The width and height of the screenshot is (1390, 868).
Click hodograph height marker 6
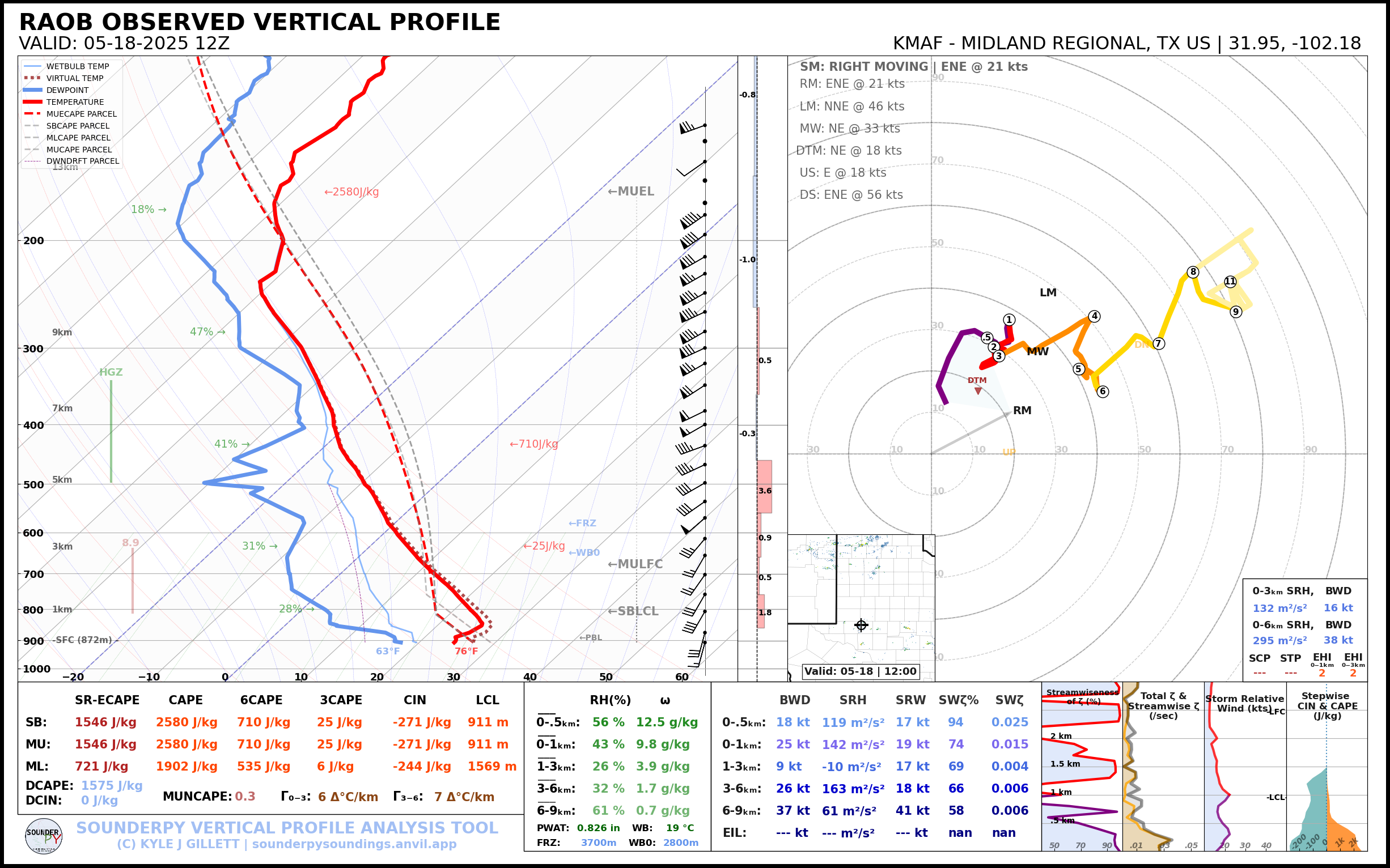(1102, 392)
